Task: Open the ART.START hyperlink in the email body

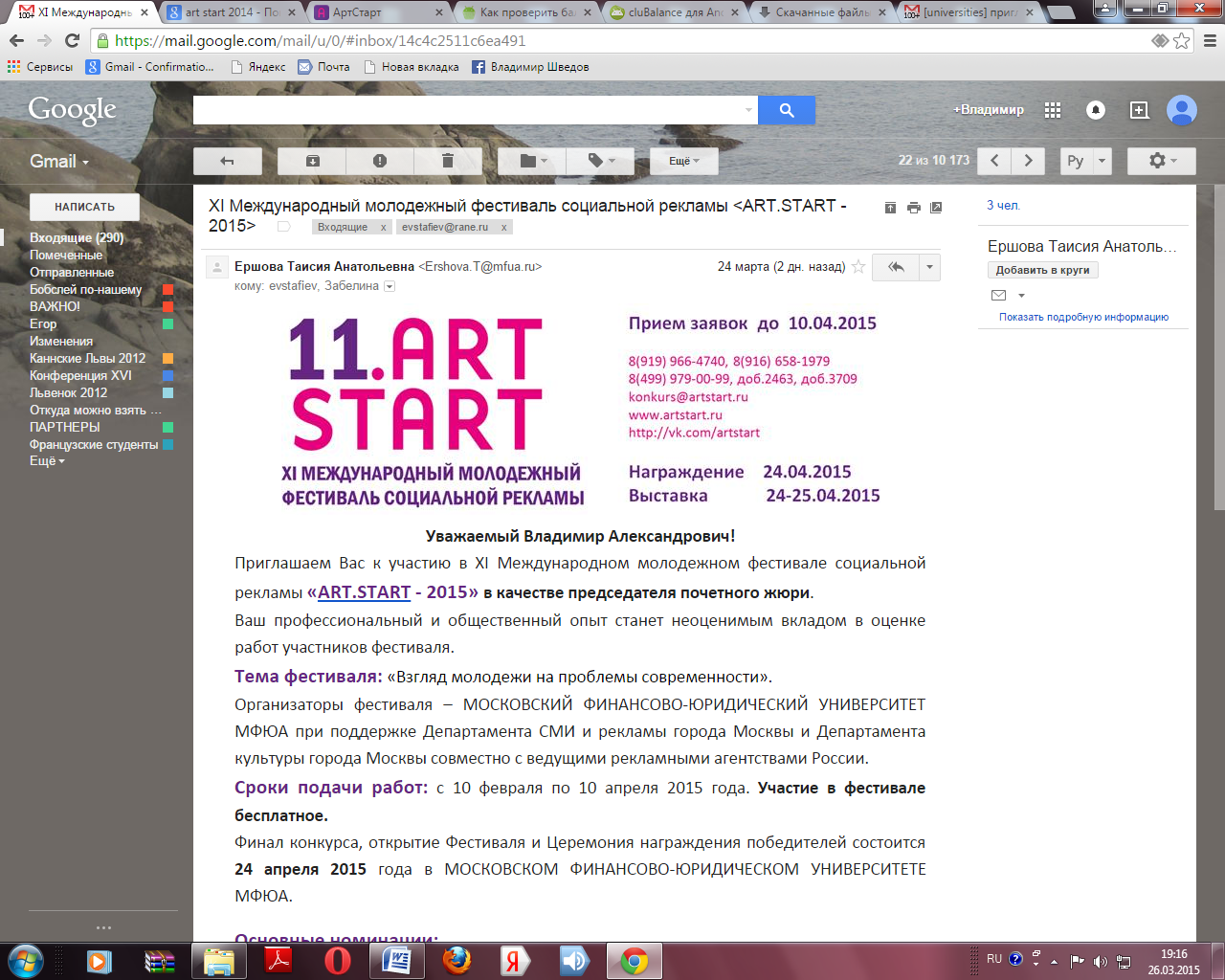Action: 364,591
